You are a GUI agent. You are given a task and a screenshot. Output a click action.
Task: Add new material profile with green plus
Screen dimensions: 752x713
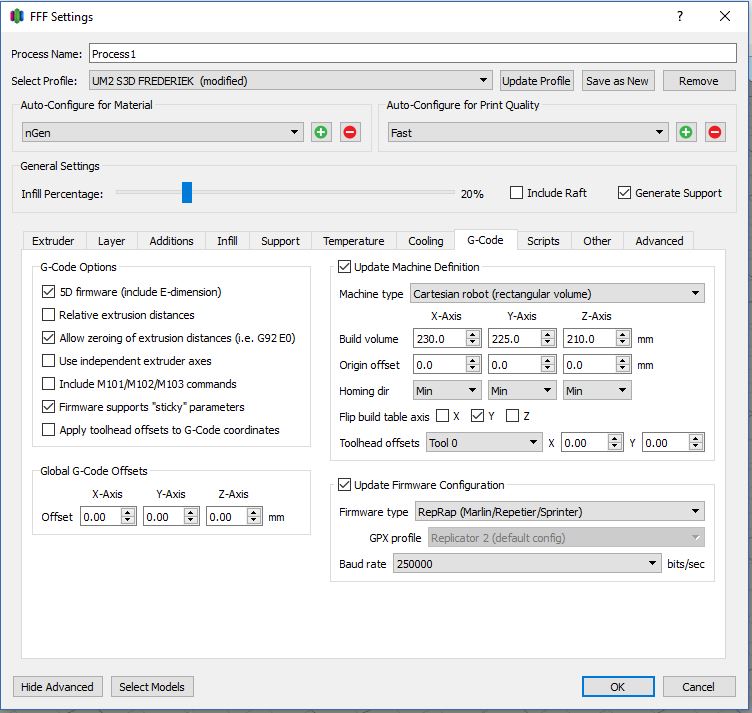pyautogui.click(x=321, y=132)
